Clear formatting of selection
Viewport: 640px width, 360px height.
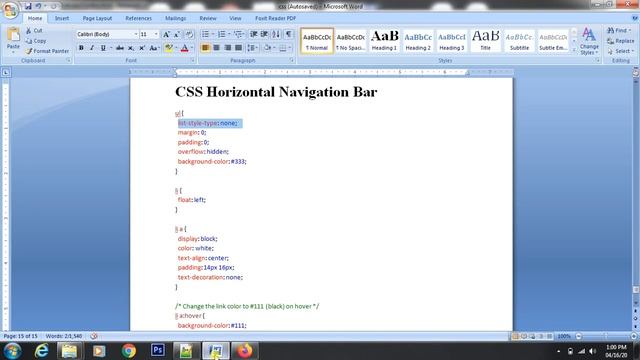point(189,34)
